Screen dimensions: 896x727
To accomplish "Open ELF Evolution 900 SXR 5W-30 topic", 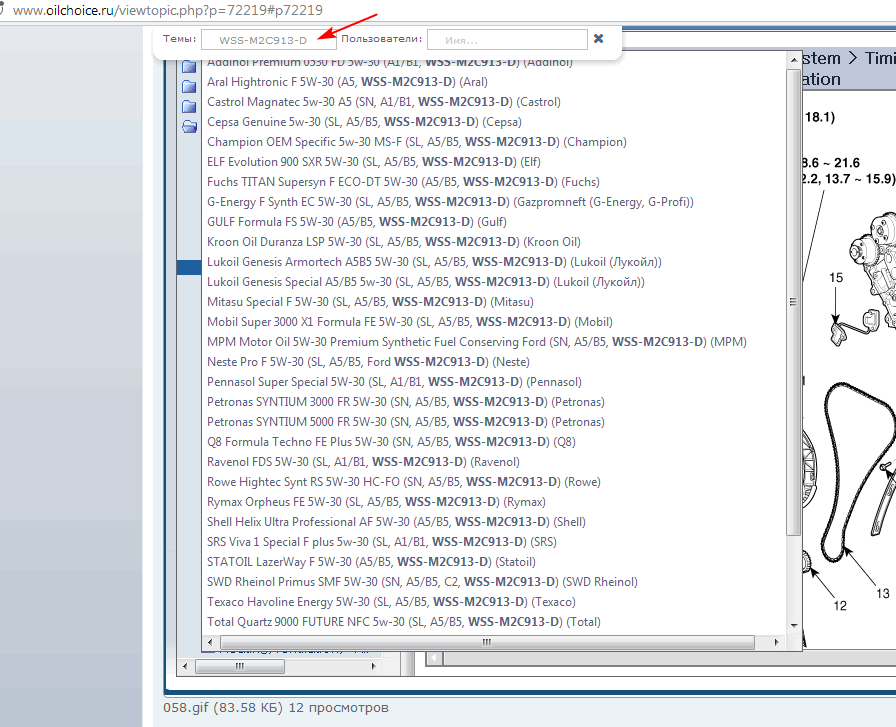I will click(x=374, y=162).
